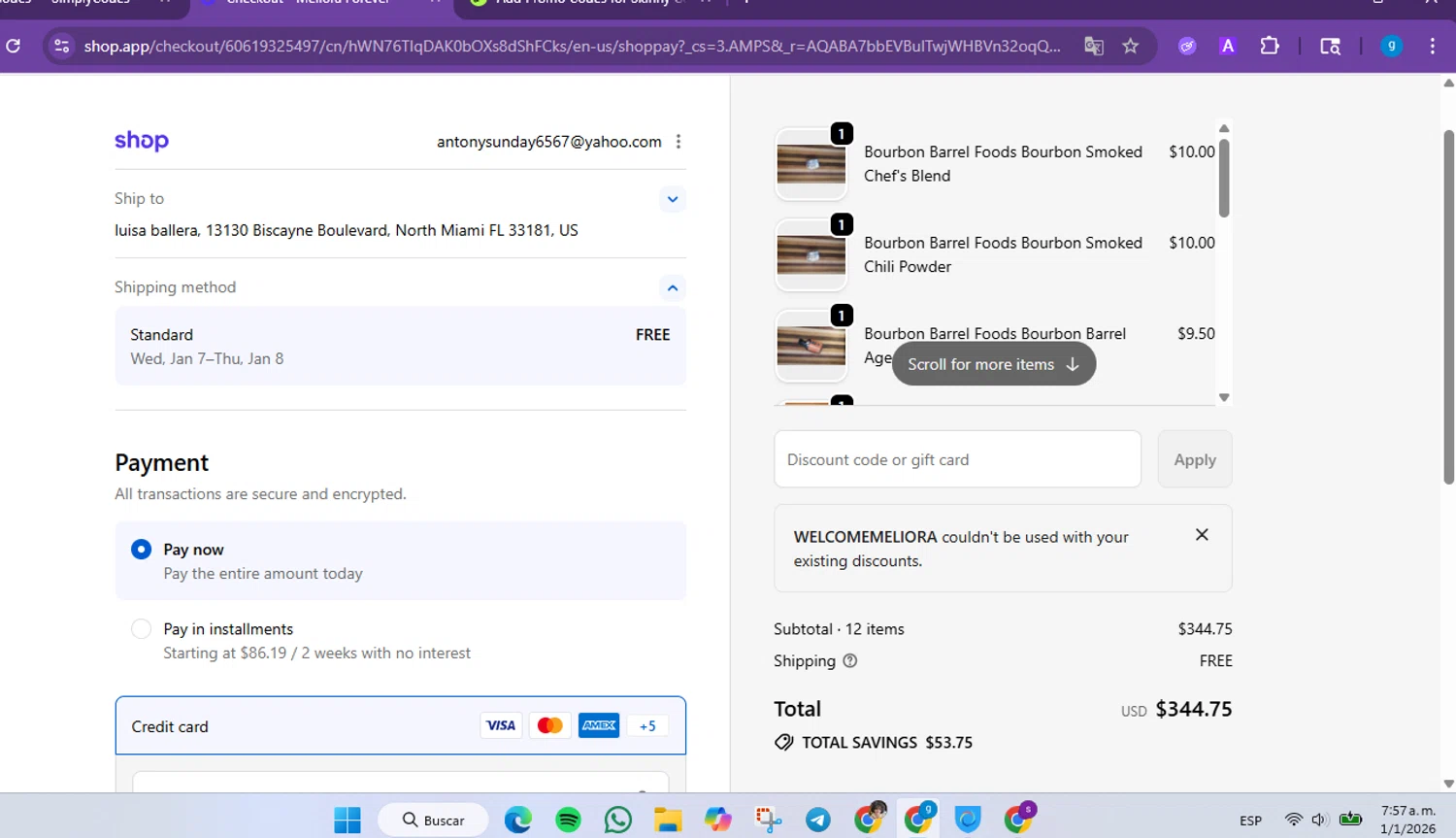Click the translate page icon
1456x838 pixels.
[x=1094, y=46]
